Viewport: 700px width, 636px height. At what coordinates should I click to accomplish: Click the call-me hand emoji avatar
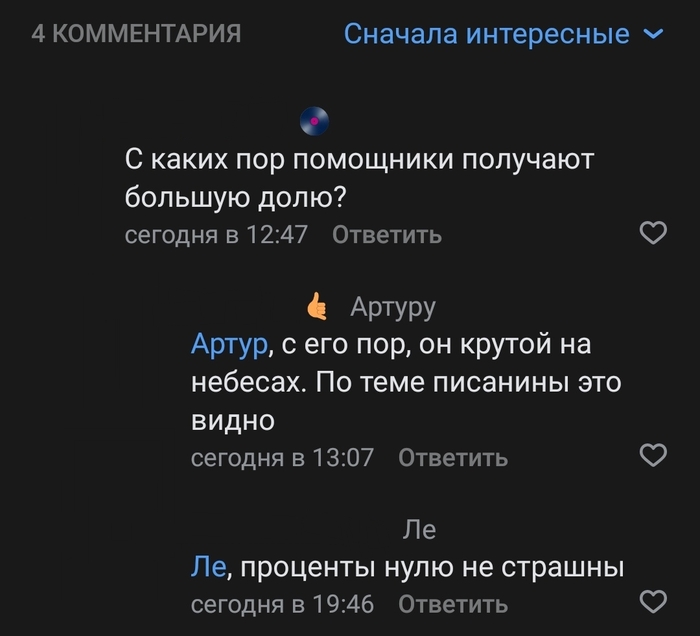pos(317,306)
